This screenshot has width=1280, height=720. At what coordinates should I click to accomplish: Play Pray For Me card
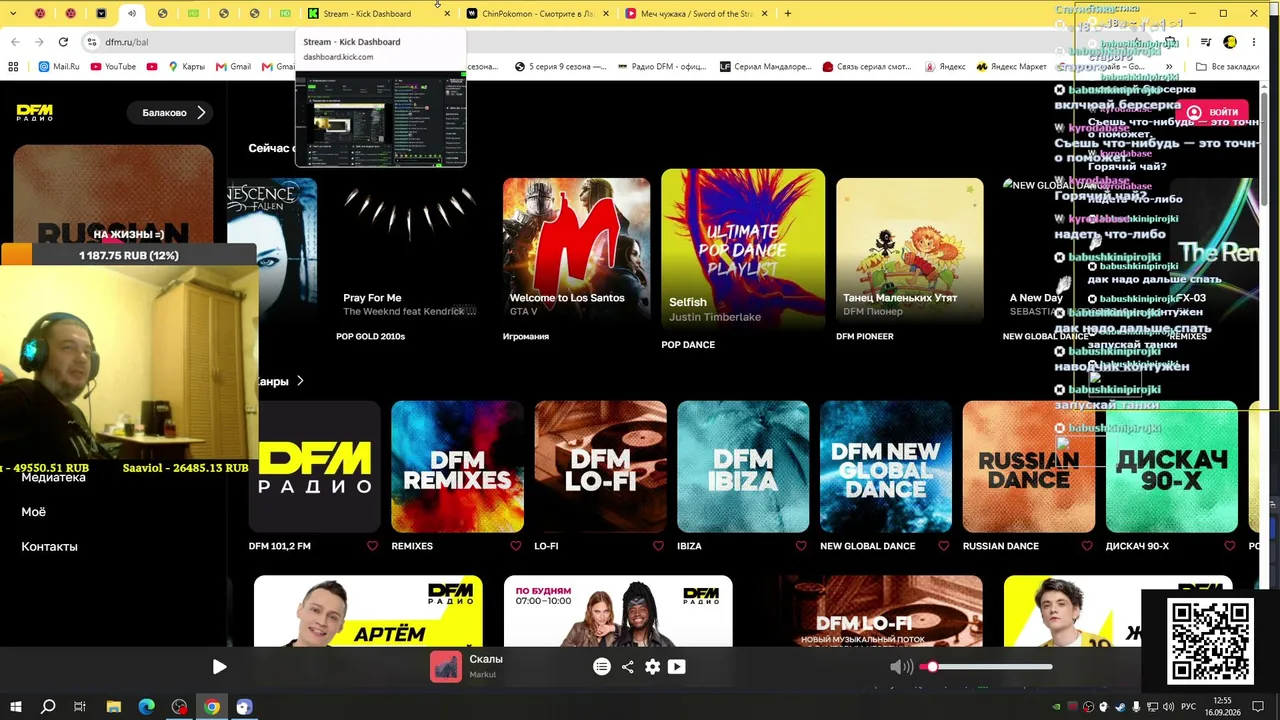pos(410,250)
